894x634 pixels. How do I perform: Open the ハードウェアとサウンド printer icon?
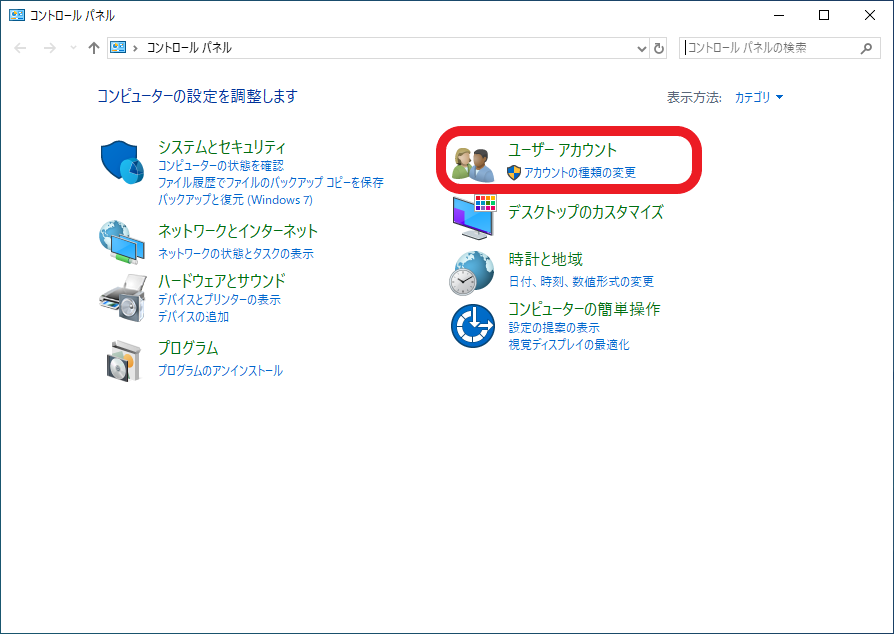(123, 298)
